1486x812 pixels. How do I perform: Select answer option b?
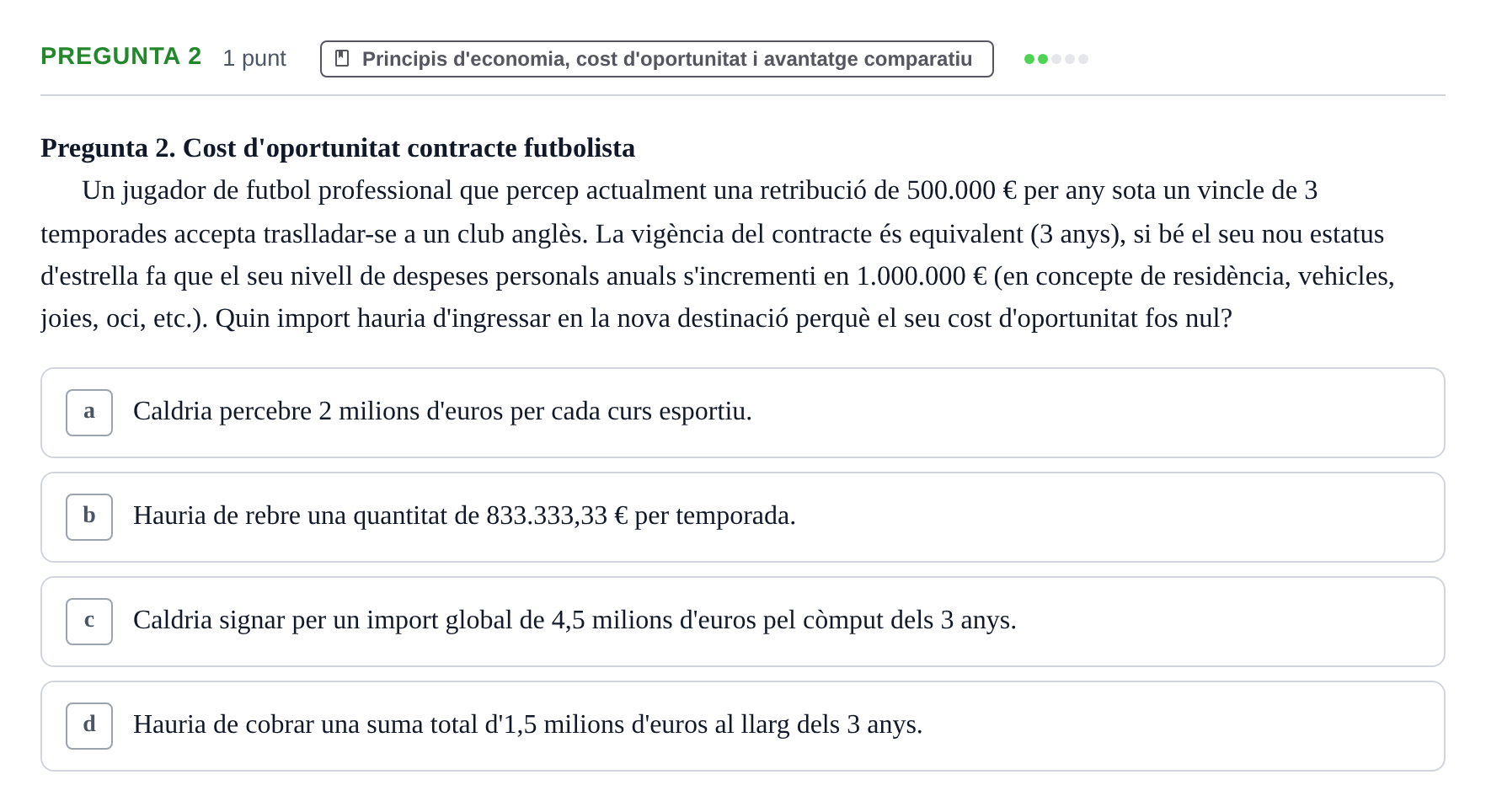[742, 517]
